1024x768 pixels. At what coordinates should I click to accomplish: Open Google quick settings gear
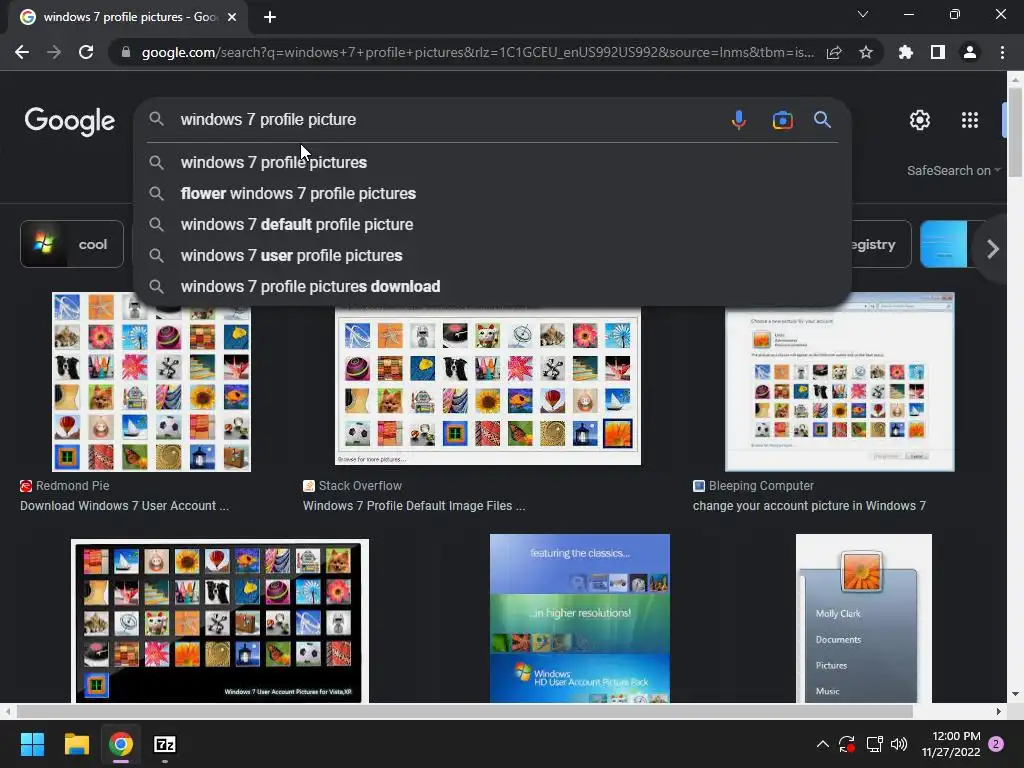coord(920,120)
